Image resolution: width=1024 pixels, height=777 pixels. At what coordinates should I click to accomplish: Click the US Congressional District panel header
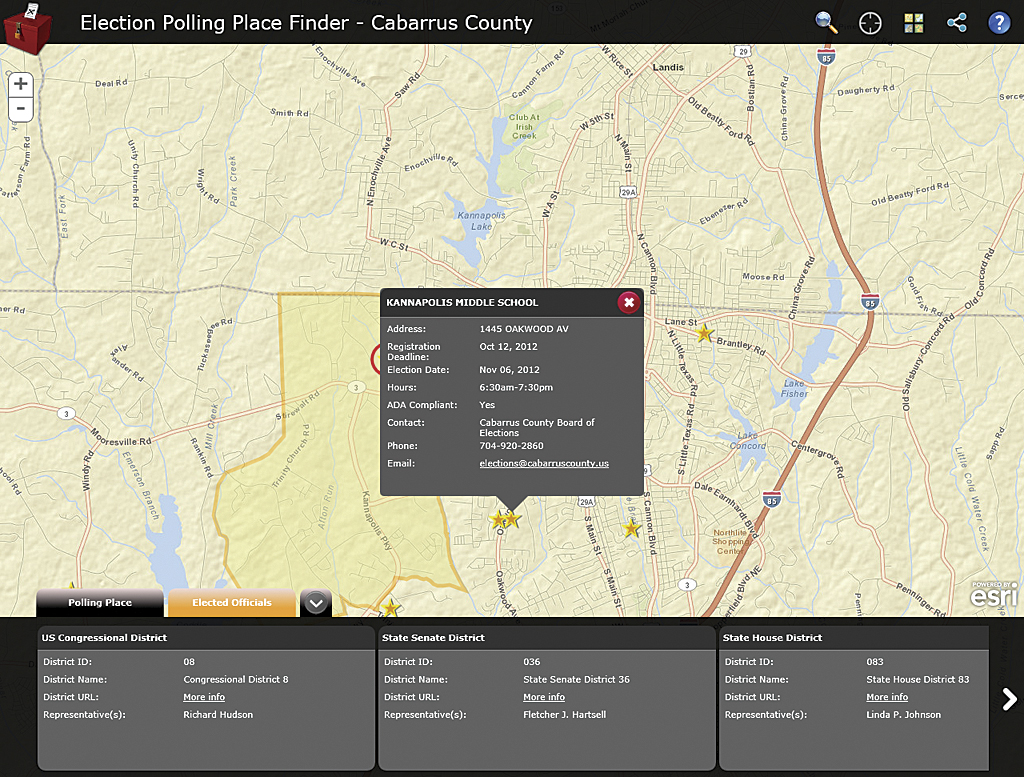pyautogui.click(x=206, y=638)
